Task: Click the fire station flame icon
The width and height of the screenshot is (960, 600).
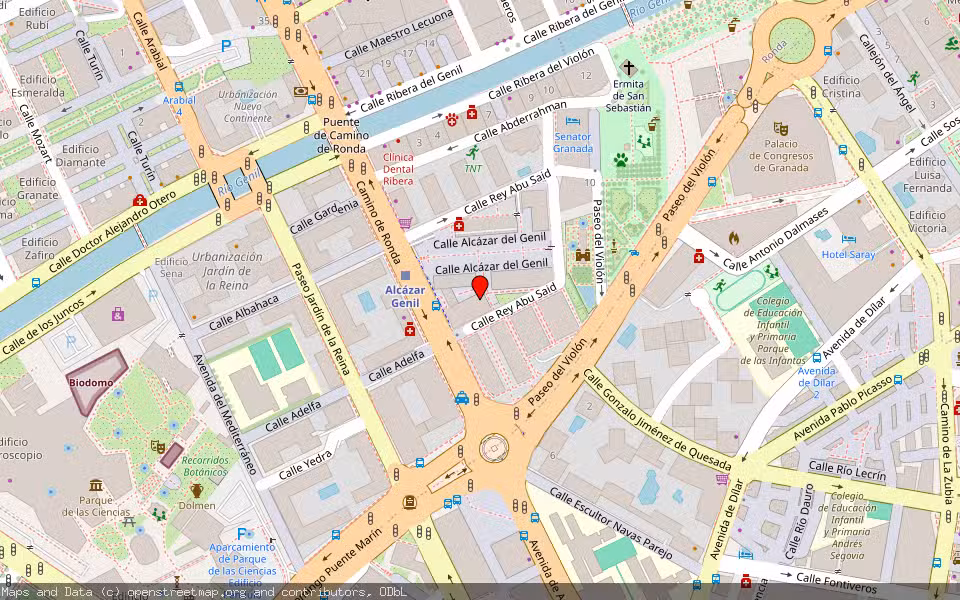Action: click(x=734, y=238)
